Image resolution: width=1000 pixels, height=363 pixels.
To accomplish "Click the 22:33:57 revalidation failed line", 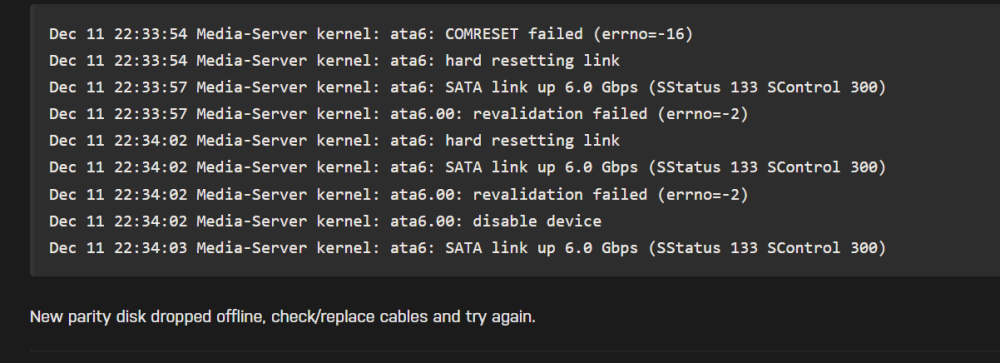I will point(399,114).
